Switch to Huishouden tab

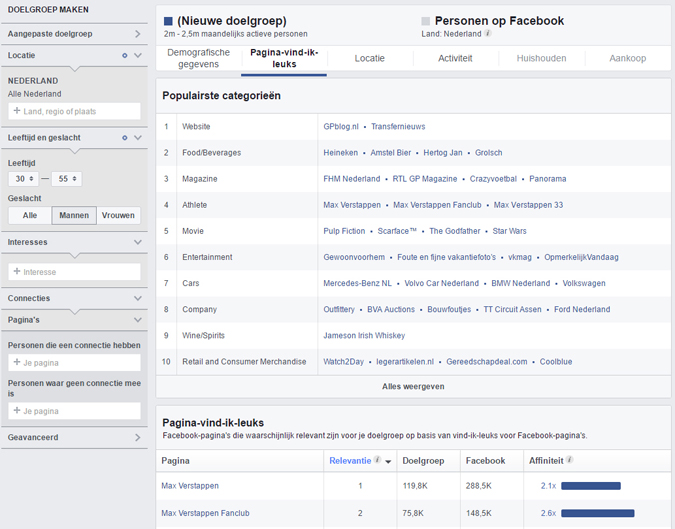click(x=542, y=58)
